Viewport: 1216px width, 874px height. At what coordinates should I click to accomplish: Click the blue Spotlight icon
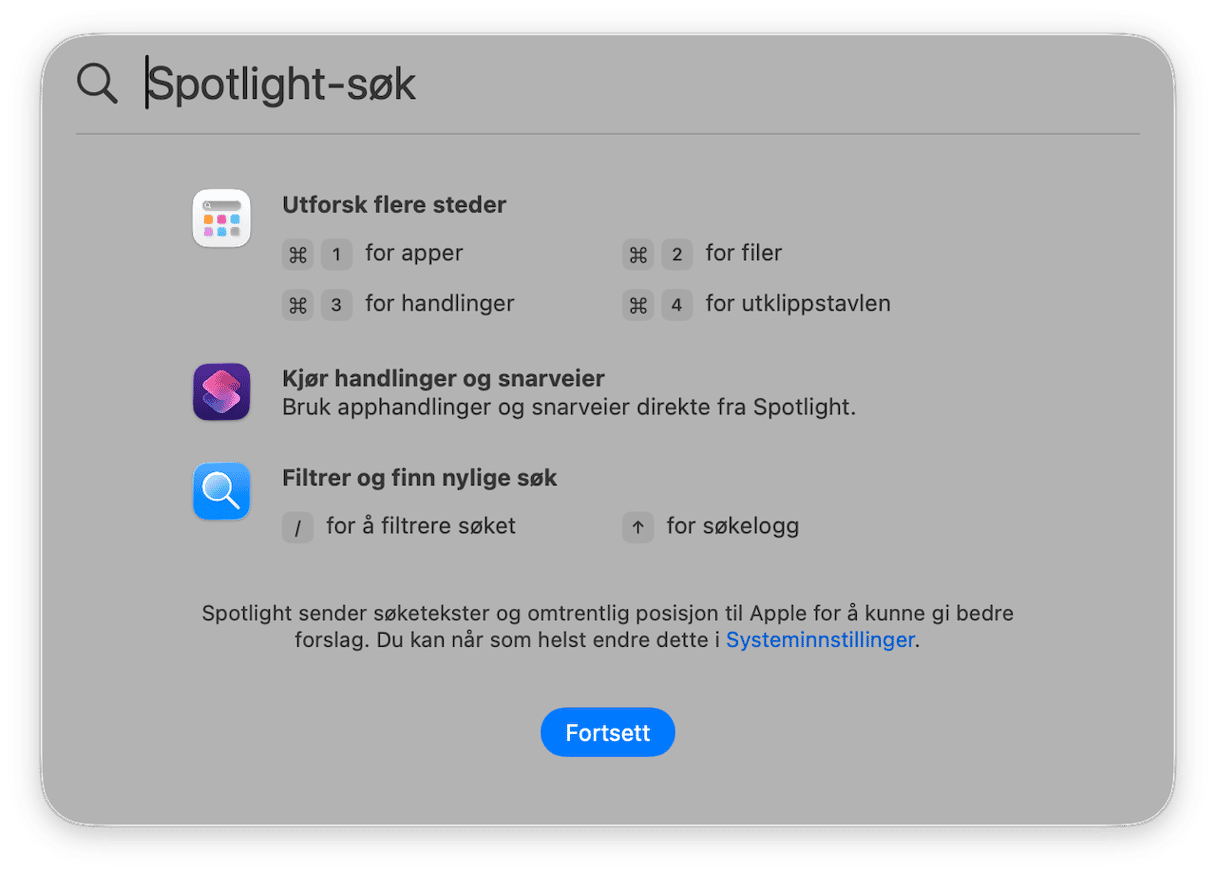[x=221, y=491]
